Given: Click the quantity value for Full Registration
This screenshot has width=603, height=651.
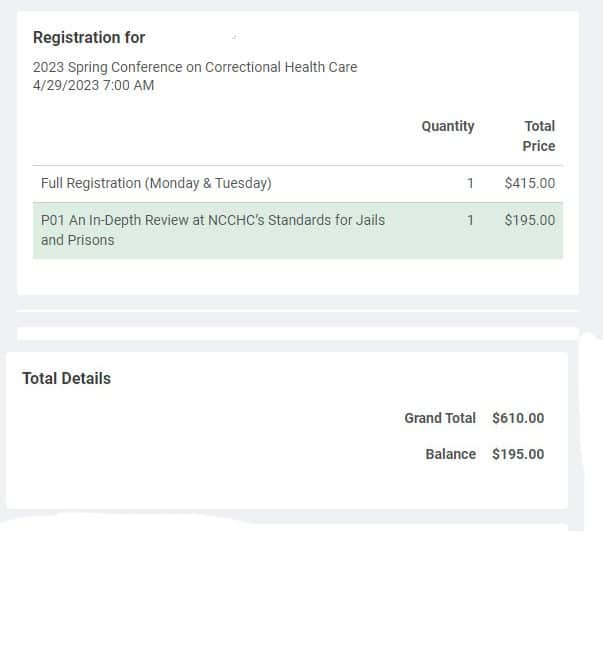Looking at the screenshot, I should click(470, 183).
